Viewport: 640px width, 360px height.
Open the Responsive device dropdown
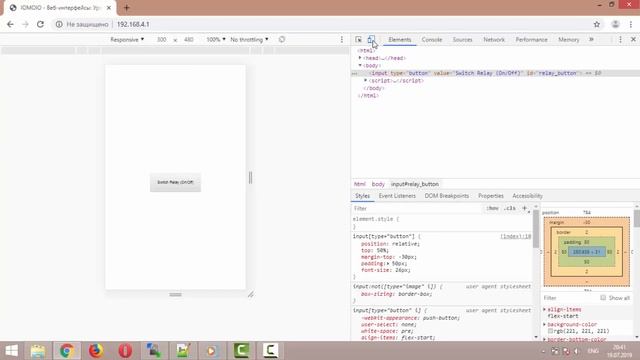(x=127, y=40)
